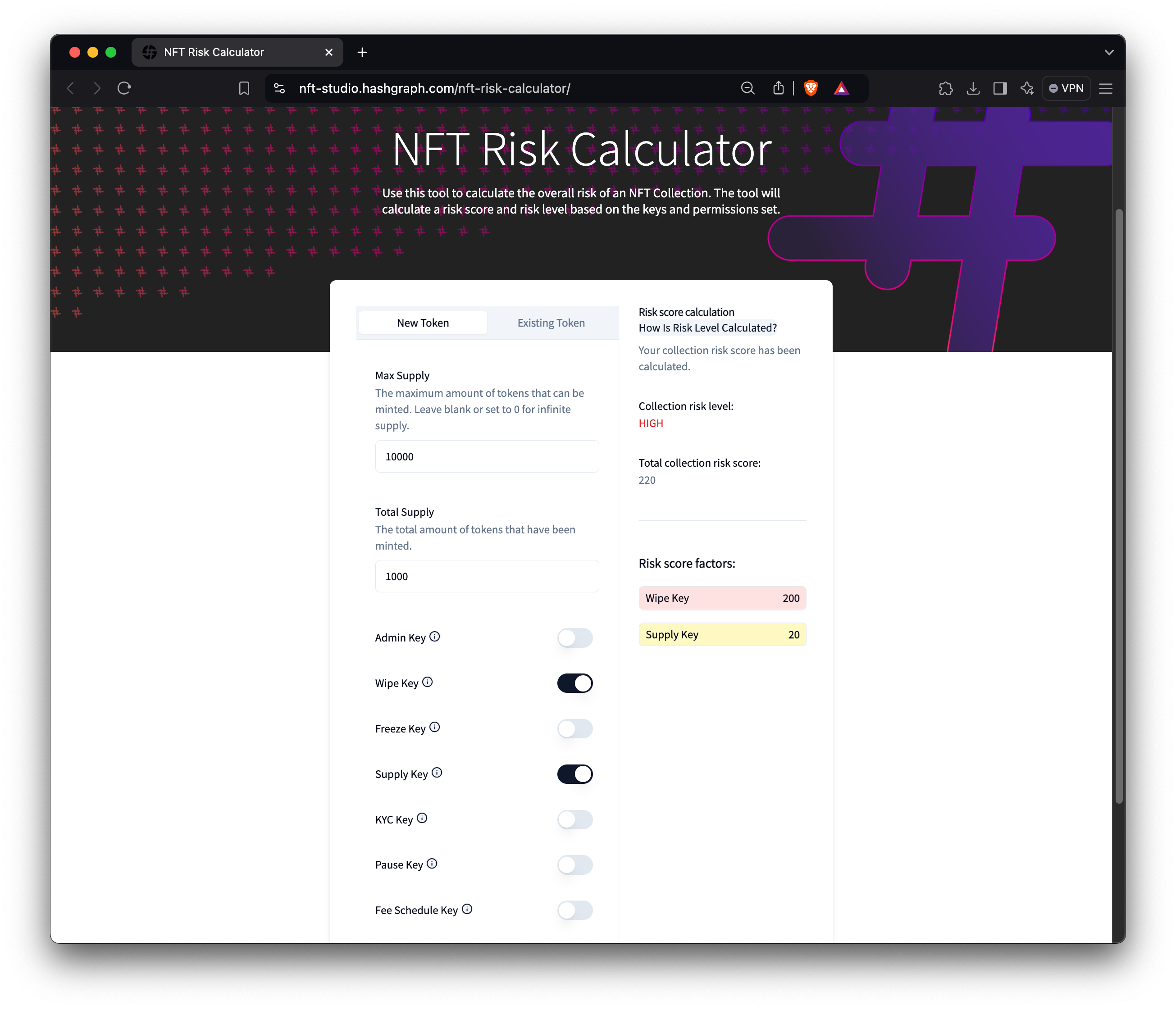Switch to the Existing Token tab
Image resolution: width=1176 pixels, height=1010 pixels.
click(x=551, y=323)
